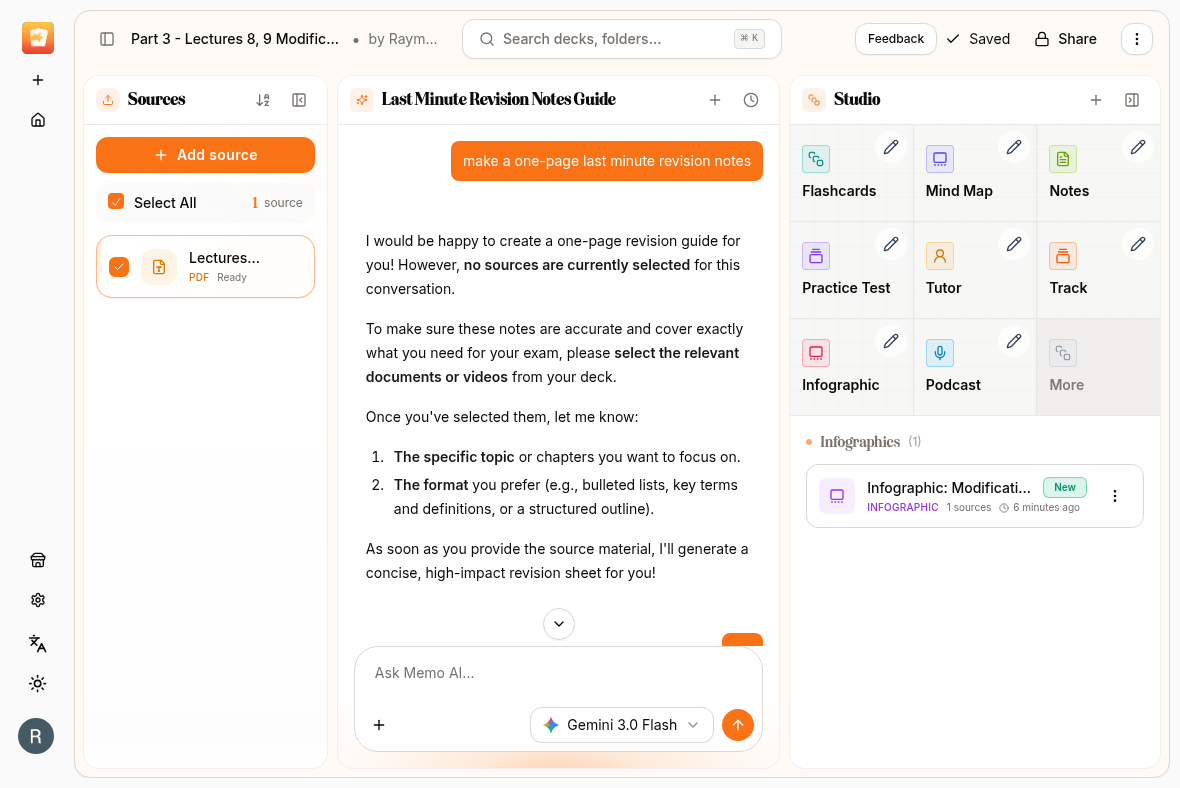The height and width of the screenshot is (788, 1180).
Task: Toggle the light/dark theme sun icon
Action: (x=38, y=684)
